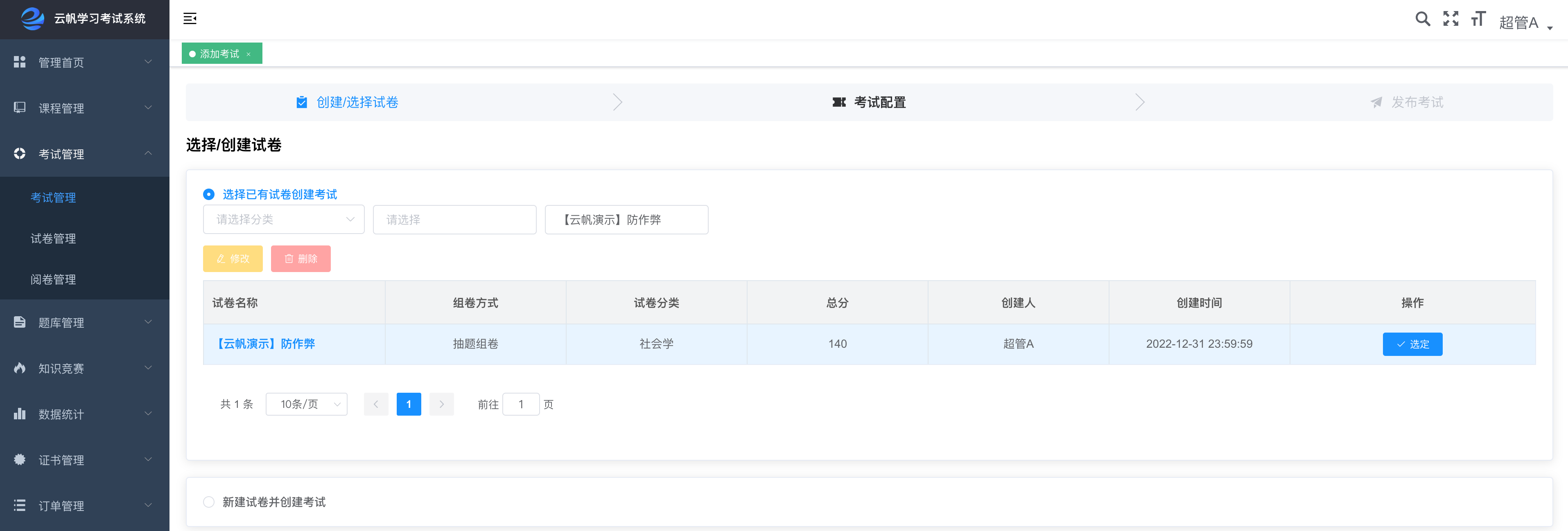The width and height of the screenshot is (1568, 531).
Task: Select page 1 in pagination
Action: pos(409,404)
